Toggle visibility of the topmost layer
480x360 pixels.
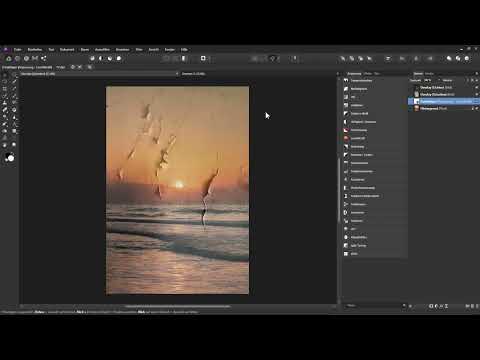(x=477, y=87)
